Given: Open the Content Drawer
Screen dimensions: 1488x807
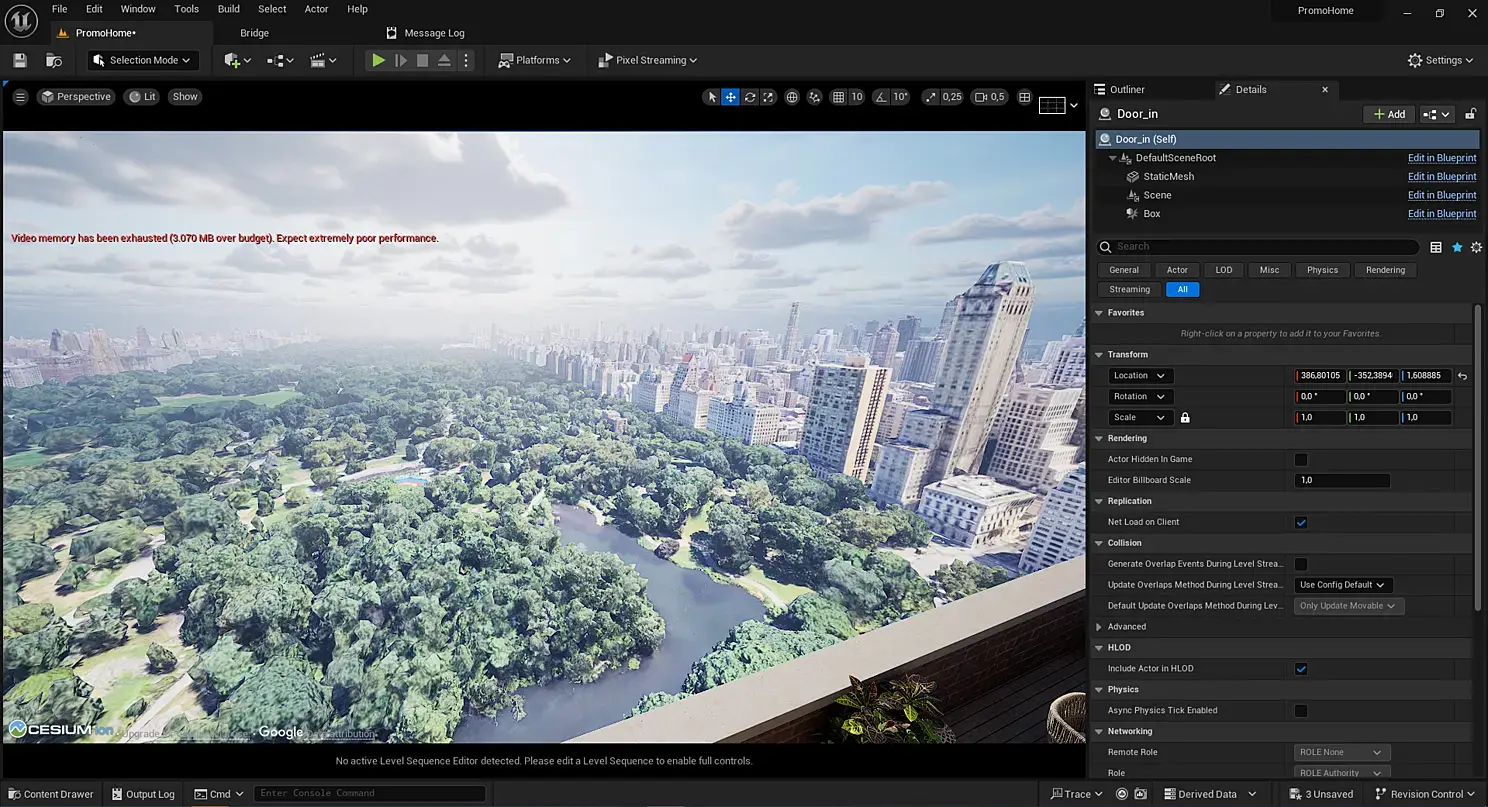Looking at the screenshot, I should click(x=51, y=794).
